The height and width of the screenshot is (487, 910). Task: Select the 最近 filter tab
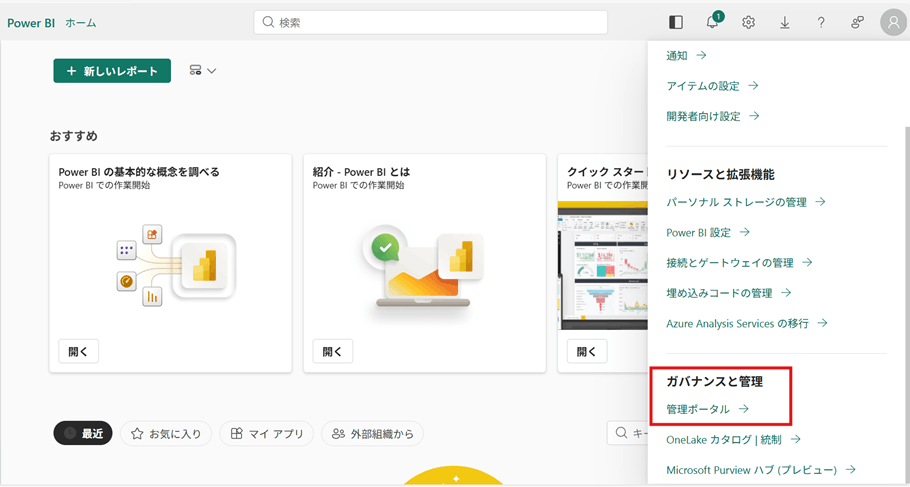pos(82,433)
